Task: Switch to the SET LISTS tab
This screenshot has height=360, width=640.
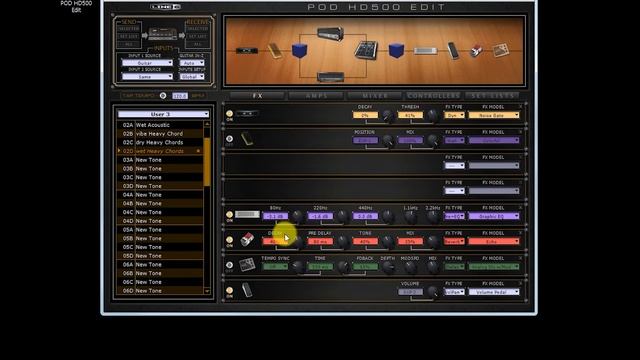Action: coord(492,96)
